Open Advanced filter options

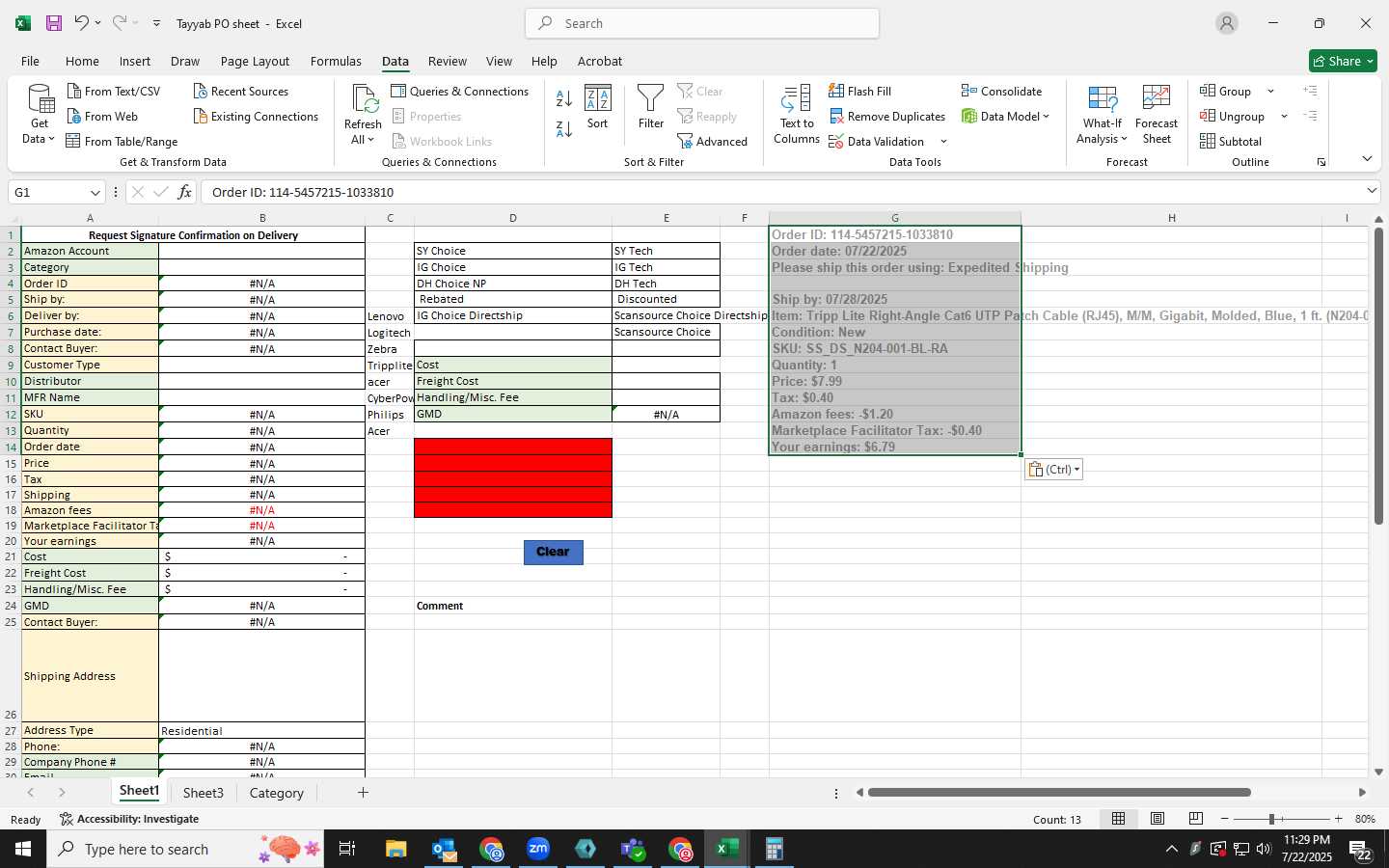click(713, 141)
